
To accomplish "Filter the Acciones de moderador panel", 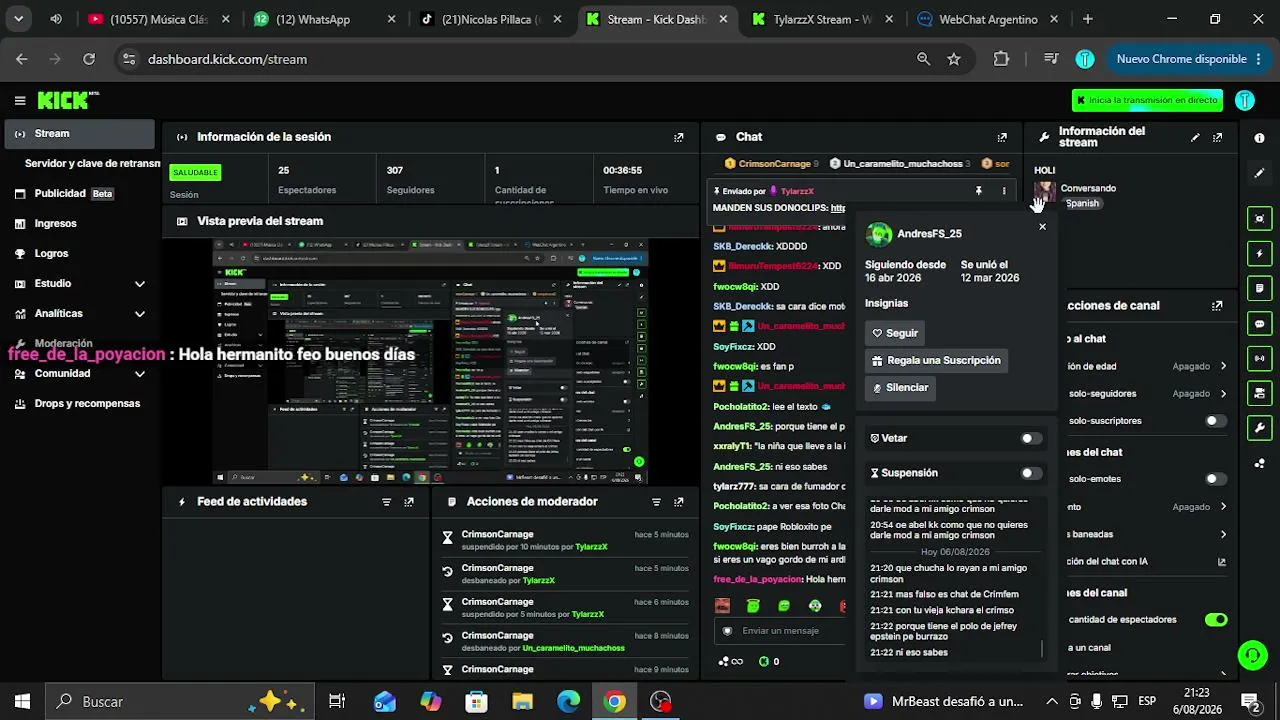I will (657, 502).
